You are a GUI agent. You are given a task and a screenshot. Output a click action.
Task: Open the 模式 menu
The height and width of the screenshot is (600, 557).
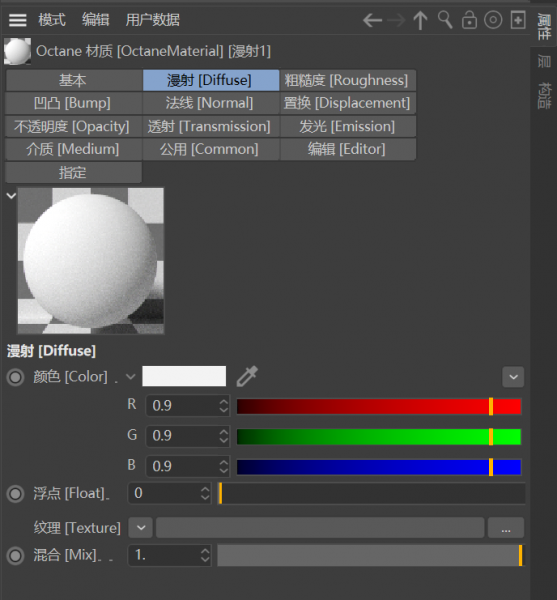[52, 20]
